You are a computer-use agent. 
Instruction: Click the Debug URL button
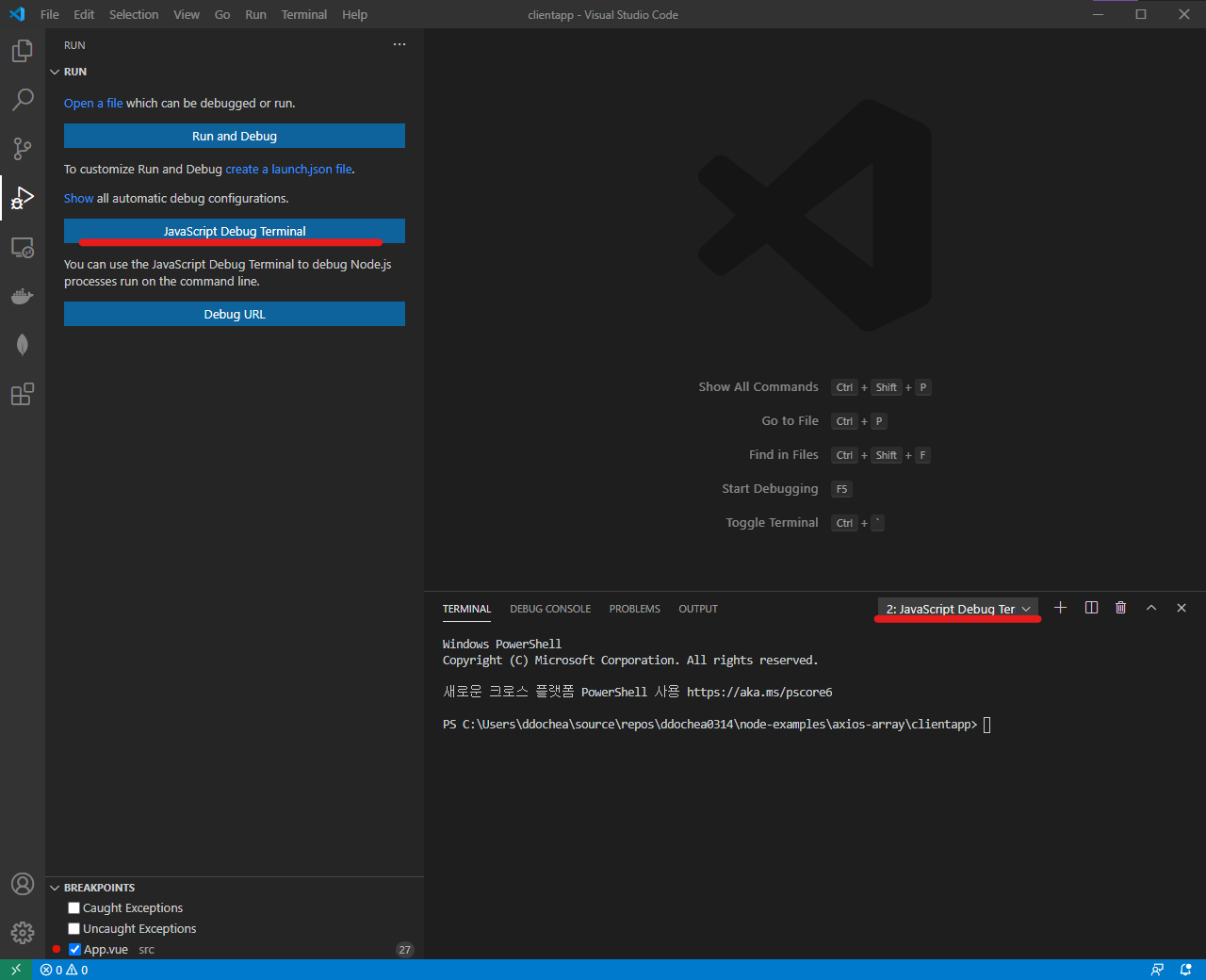235,314
